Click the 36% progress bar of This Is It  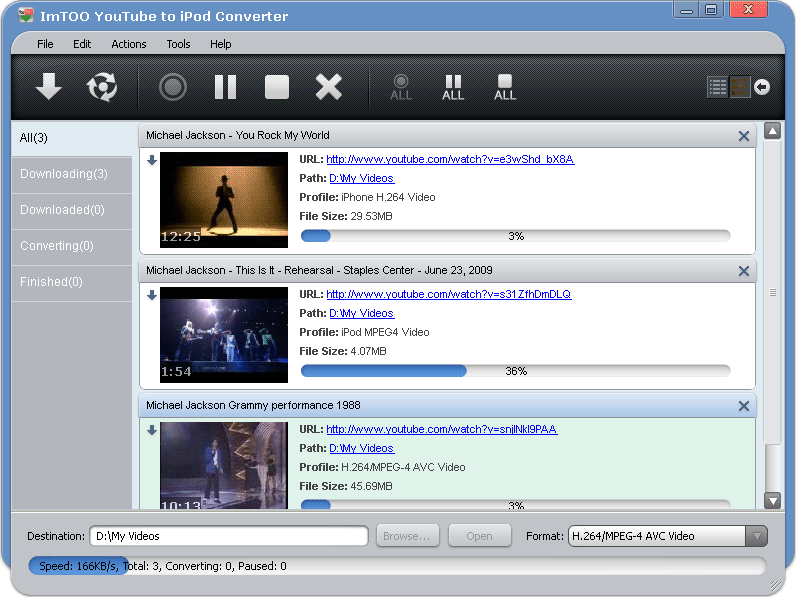point(515,371)
